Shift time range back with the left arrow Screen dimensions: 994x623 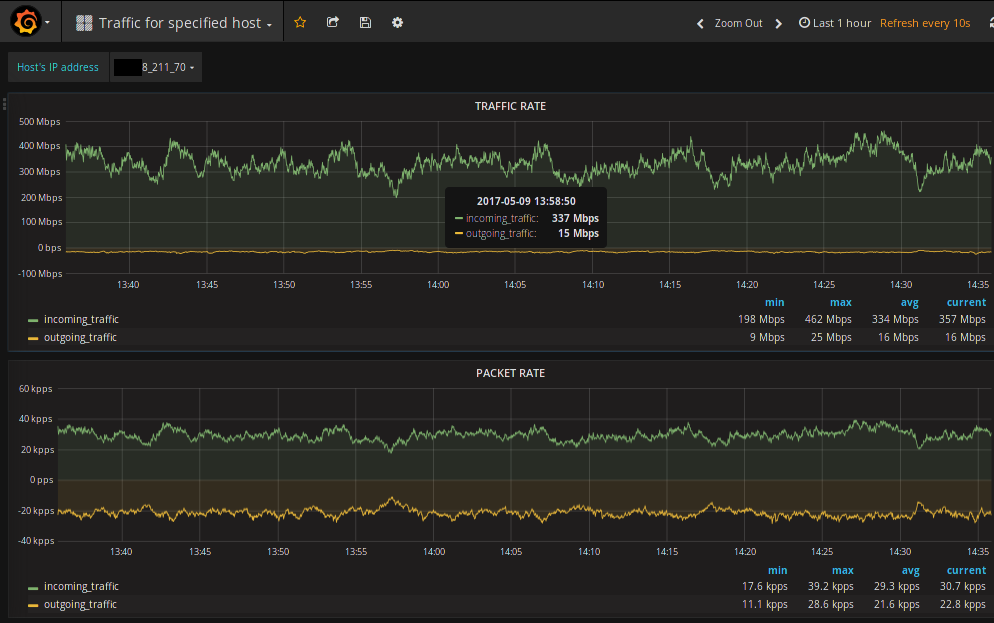coord(700,23)
